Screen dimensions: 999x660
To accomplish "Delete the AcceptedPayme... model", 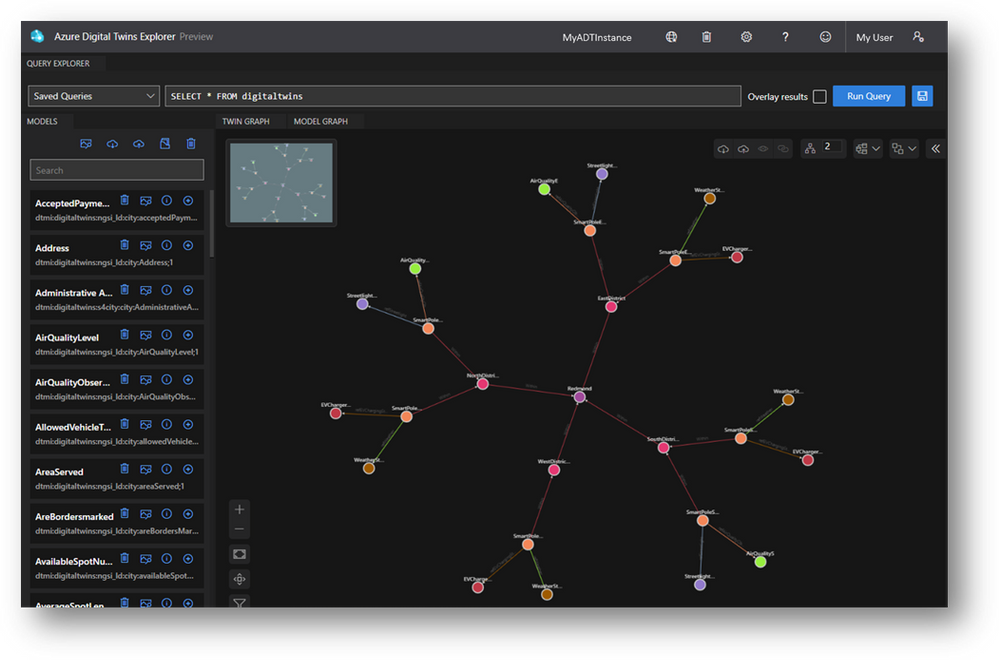I will point(125,201).
